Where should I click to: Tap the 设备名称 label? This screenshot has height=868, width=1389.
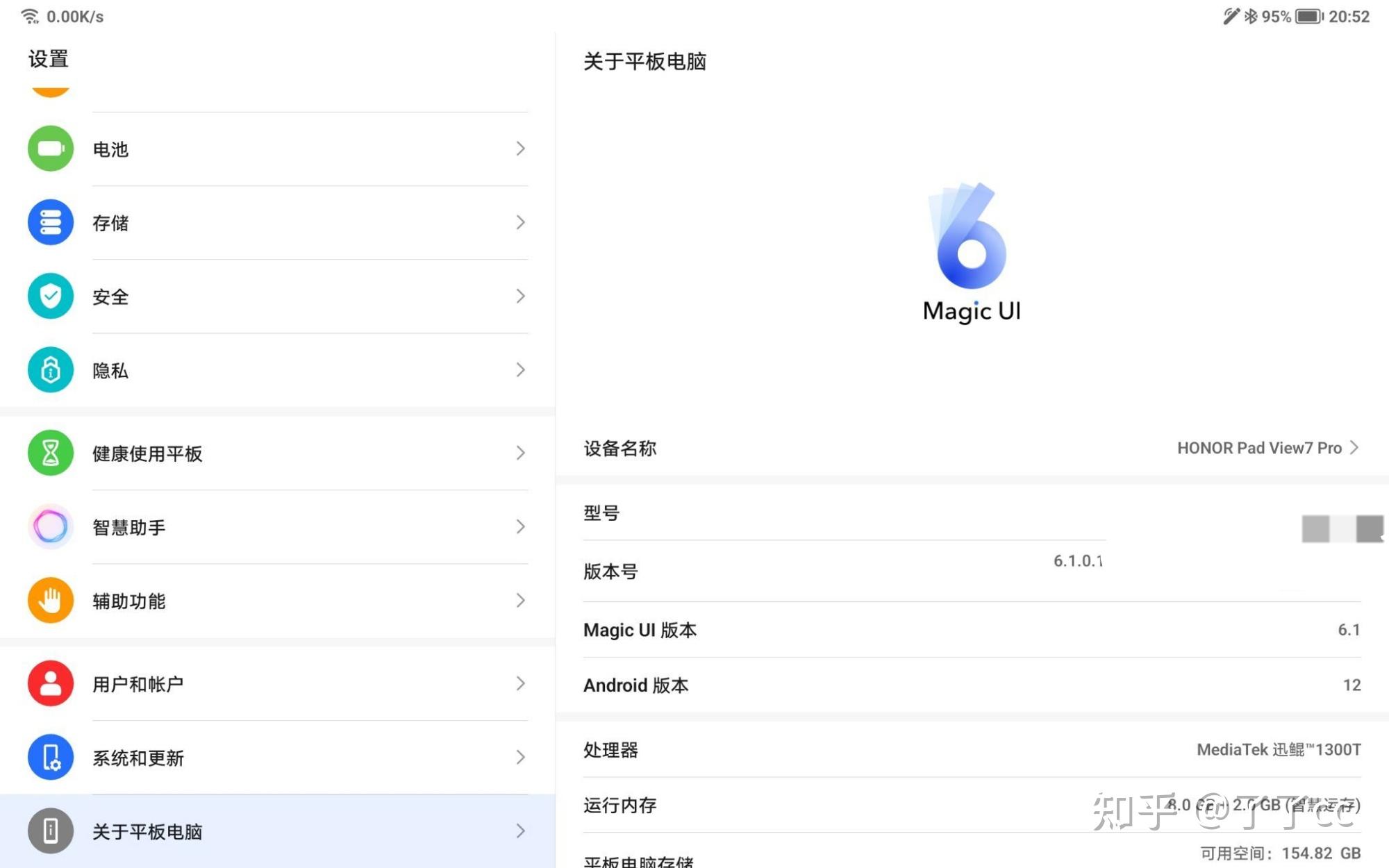[x=619, y=449]
